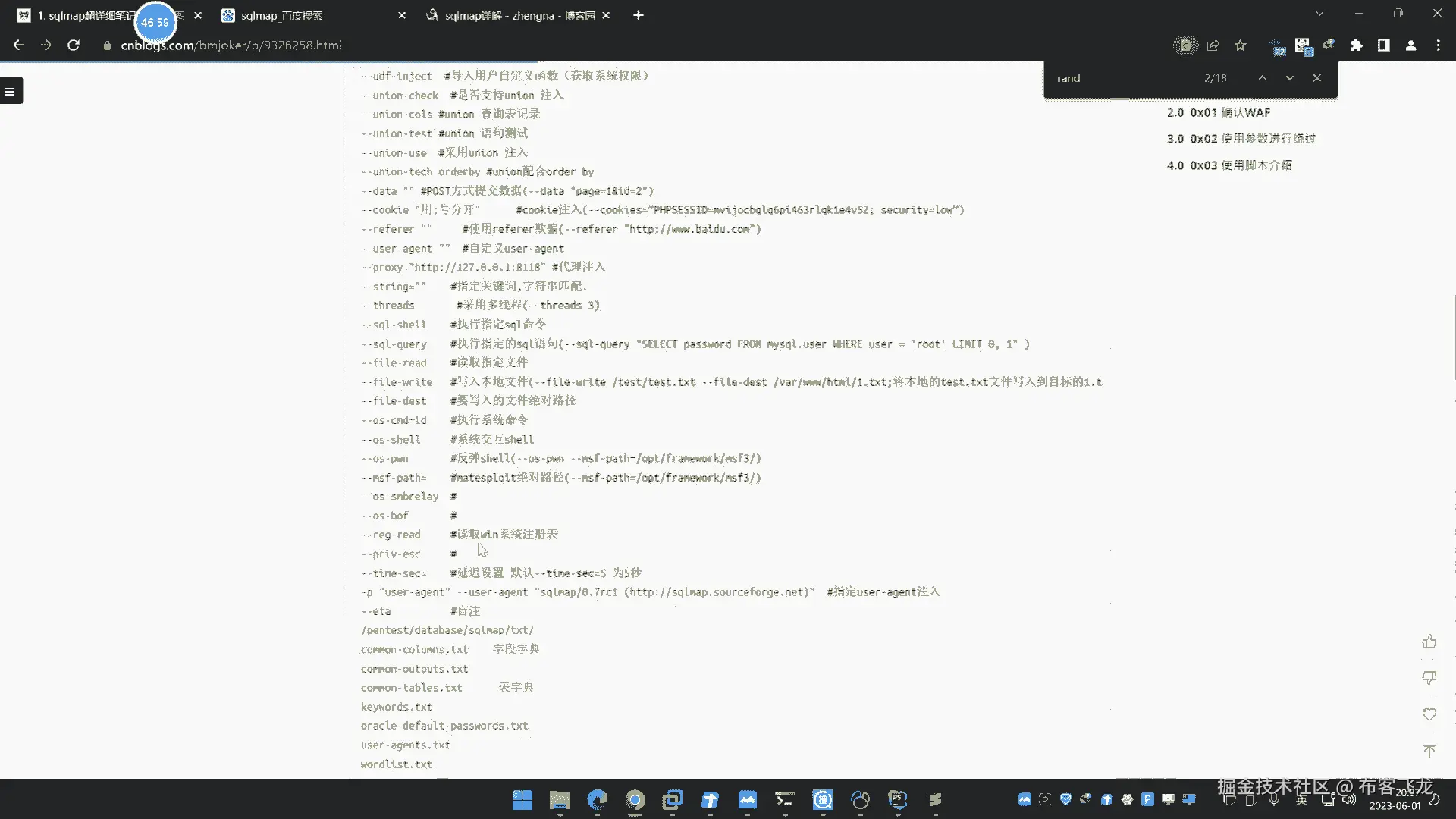Viewport: 1456px width, 819px height.
Task: Reload the current page
Action: click(74, 45)
